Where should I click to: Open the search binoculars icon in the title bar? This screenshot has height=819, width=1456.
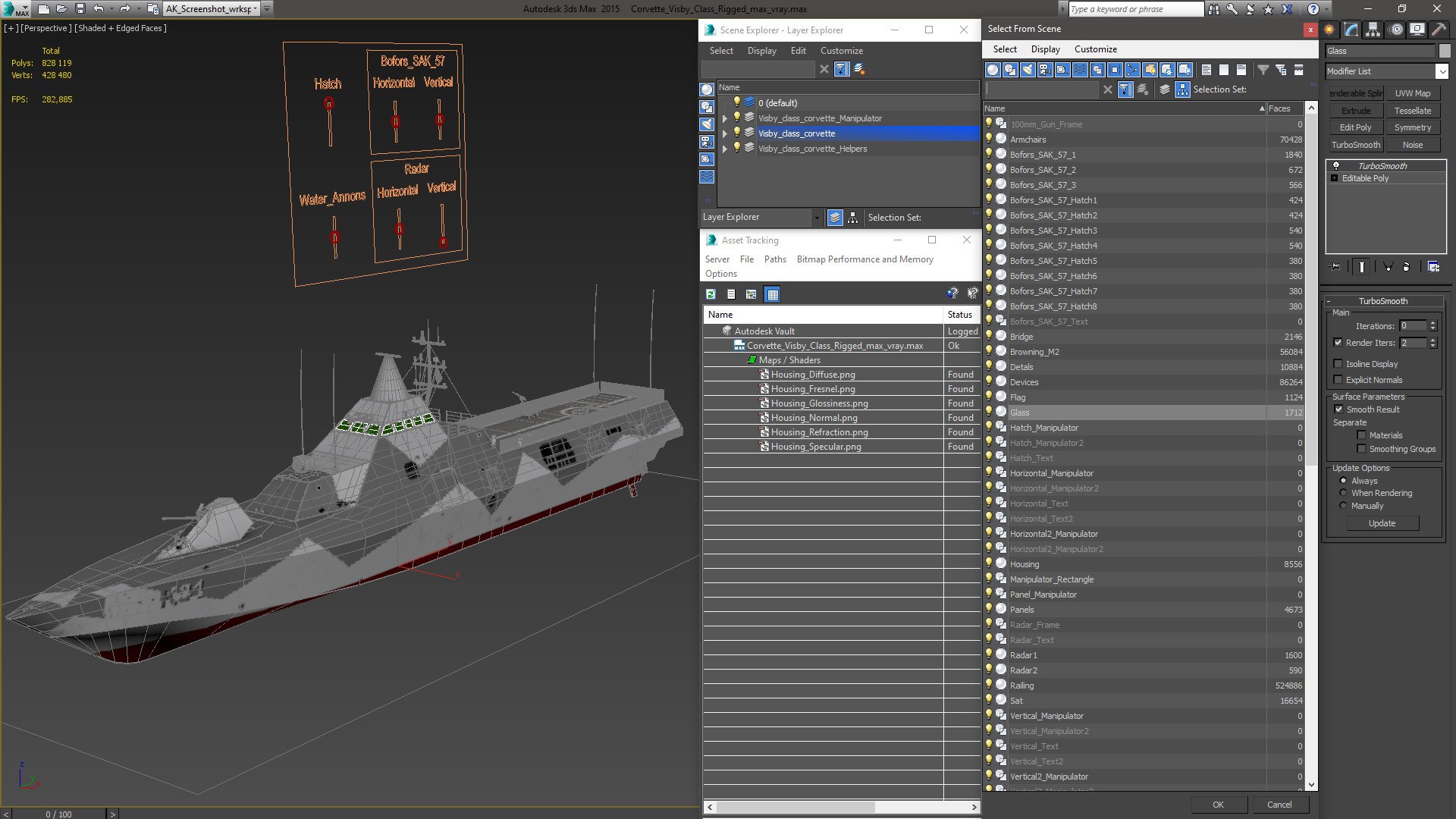[1214, 9]
